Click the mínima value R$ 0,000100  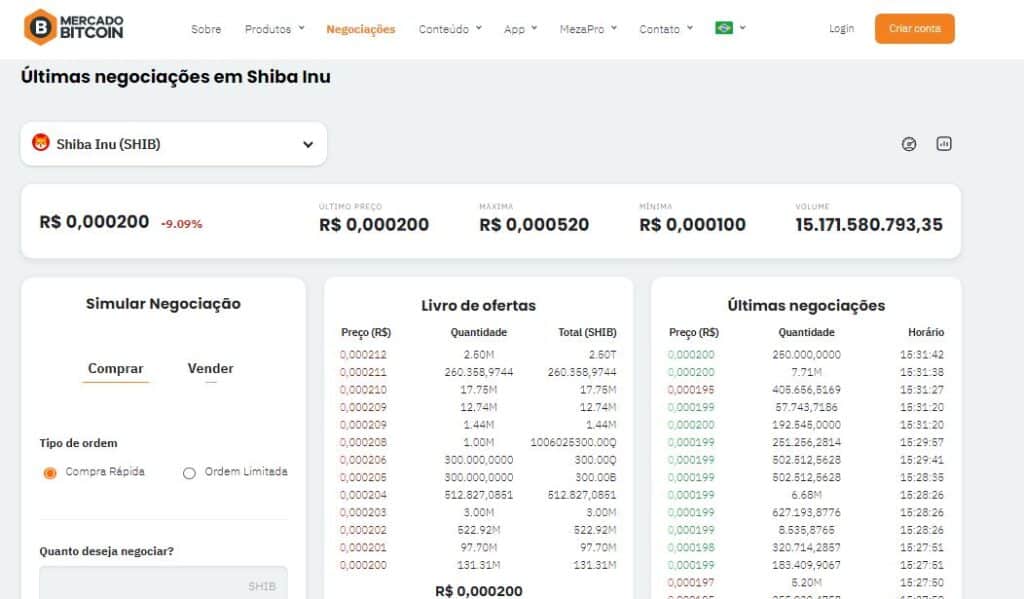click(692, 225)
